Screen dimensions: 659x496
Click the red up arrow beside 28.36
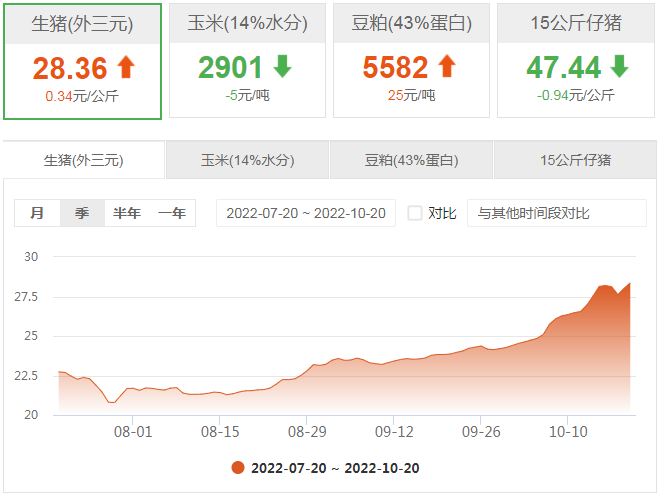pyautogui.click(x=126, y=67)
